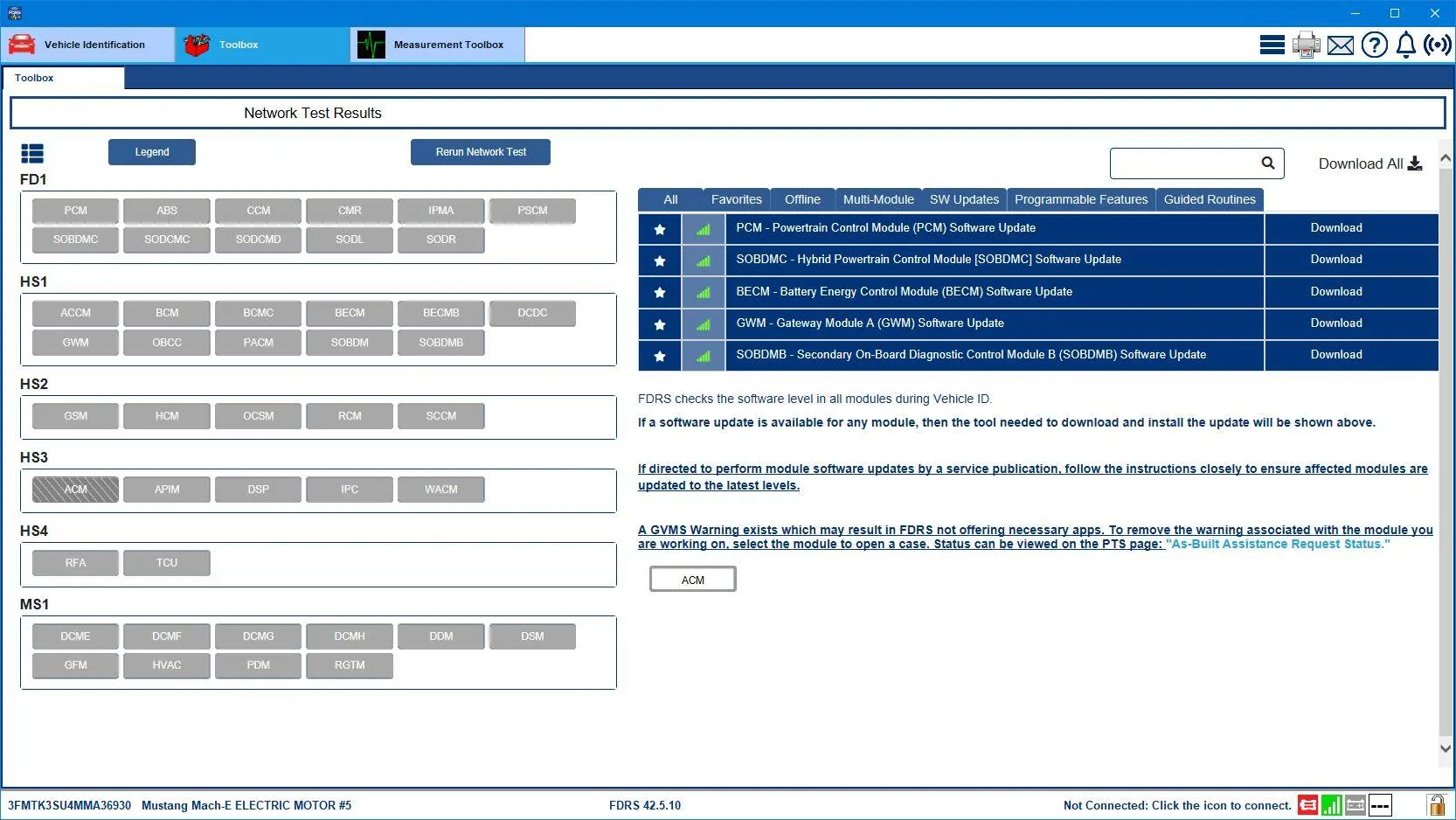The height and width of the screenshot is (820, 1456).
Task: Select the DSM module in MS1
Action: pyautogui.click(x=532, y=636)
